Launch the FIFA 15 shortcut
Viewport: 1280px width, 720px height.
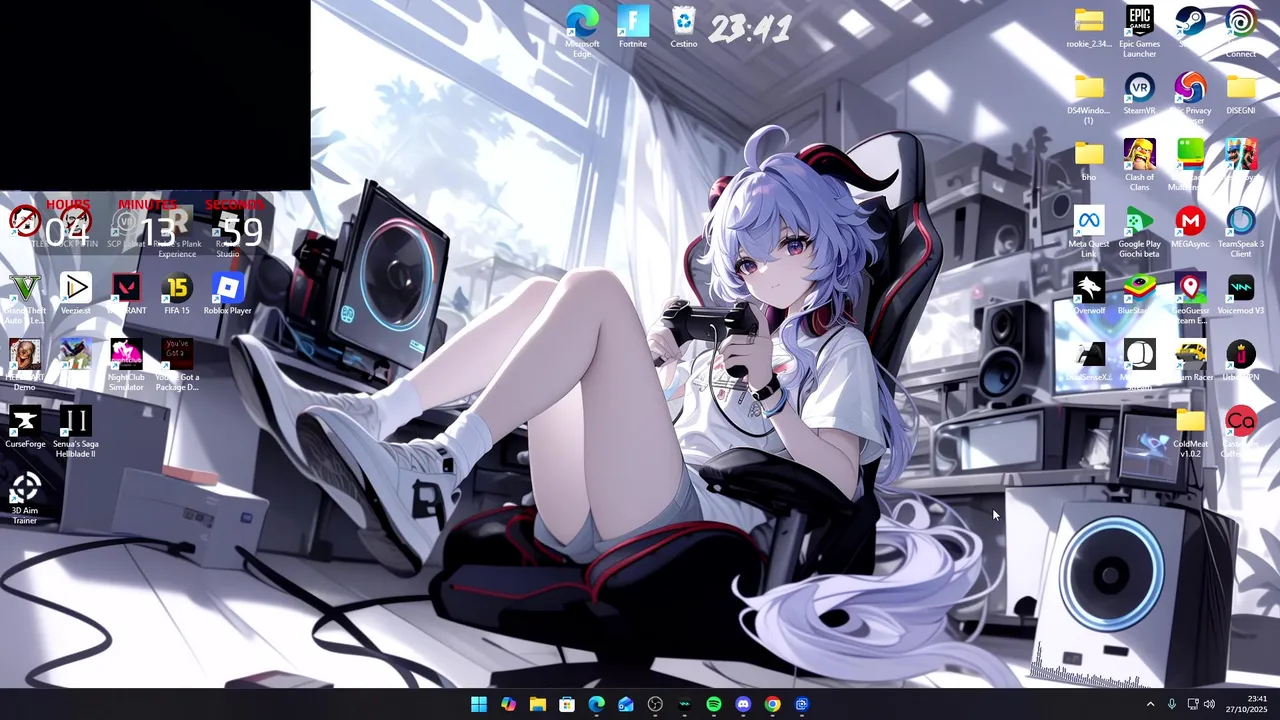(177, 295)
